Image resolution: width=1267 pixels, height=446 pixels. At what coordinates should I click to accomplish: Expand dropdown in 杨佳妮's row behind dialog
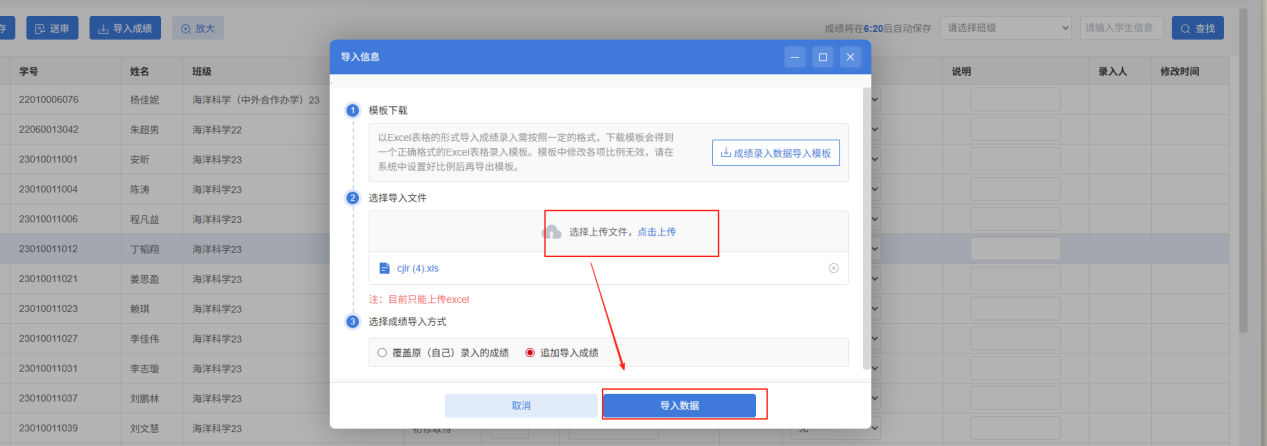click(x=876, y=99)
